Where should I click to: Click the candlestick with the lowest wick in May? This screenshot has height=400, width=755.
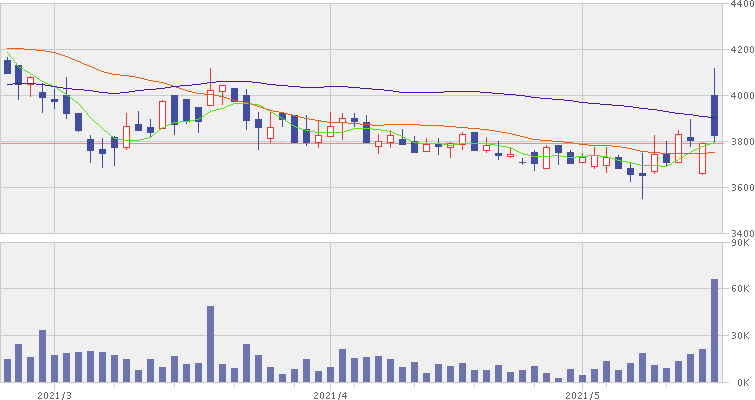(642, 175)
